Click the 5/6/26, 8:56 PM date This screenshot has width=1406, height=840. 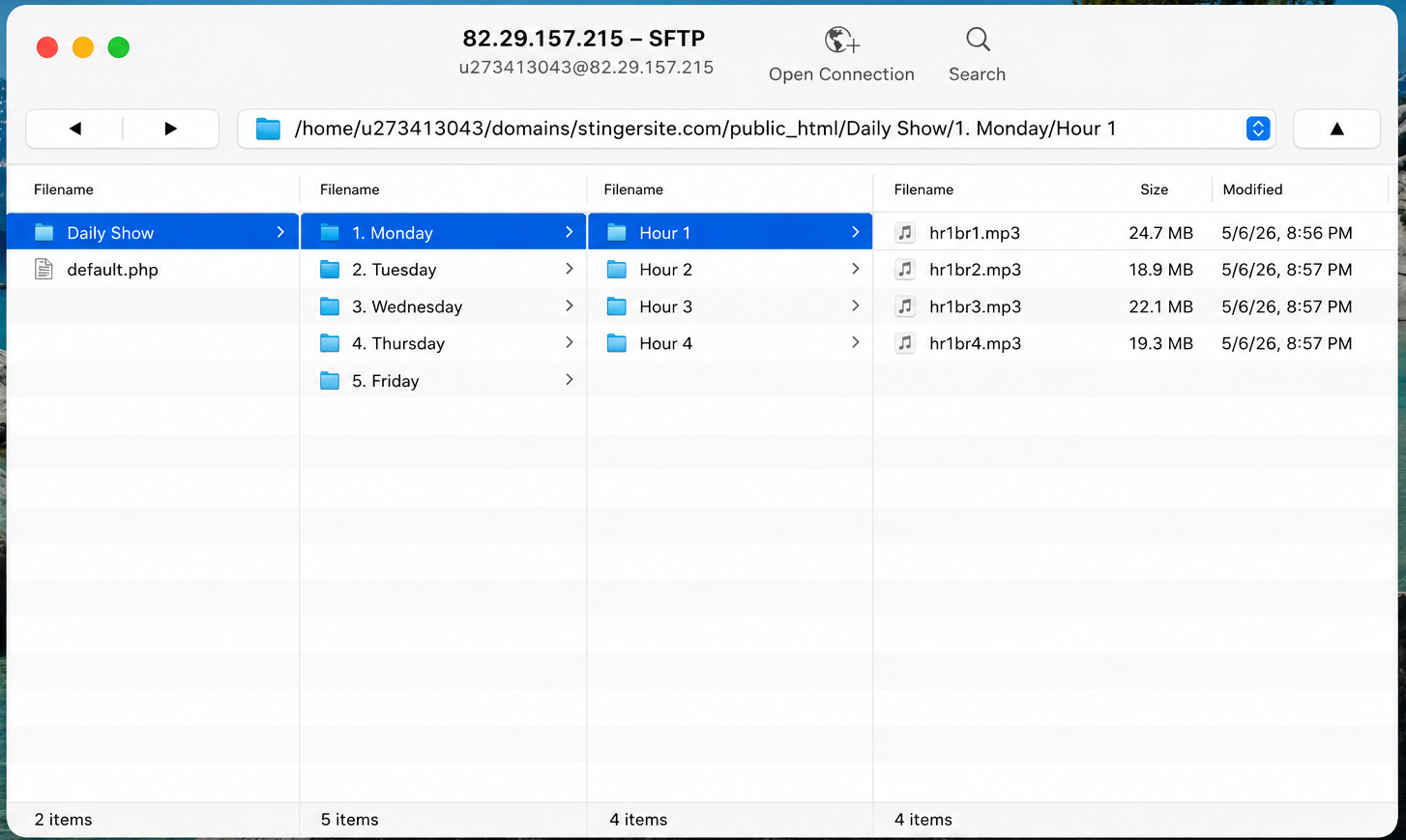(1286, 233)
